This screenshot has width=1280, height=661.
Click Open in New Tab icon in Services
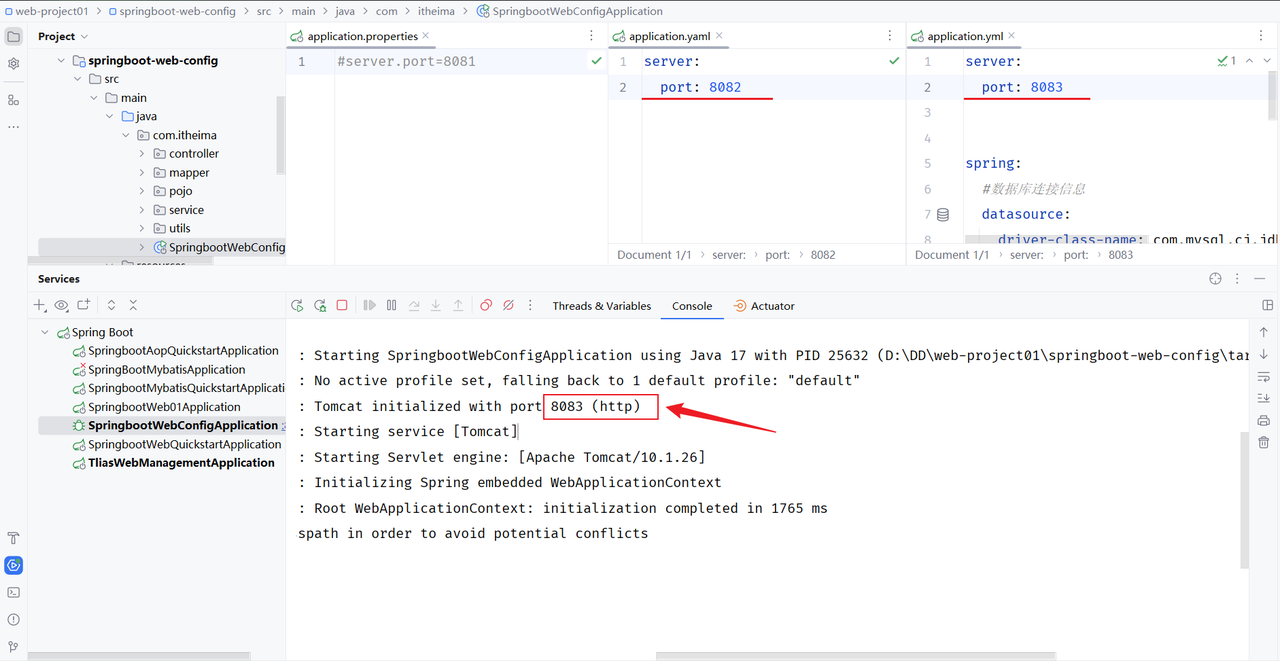tap(84, 305)
